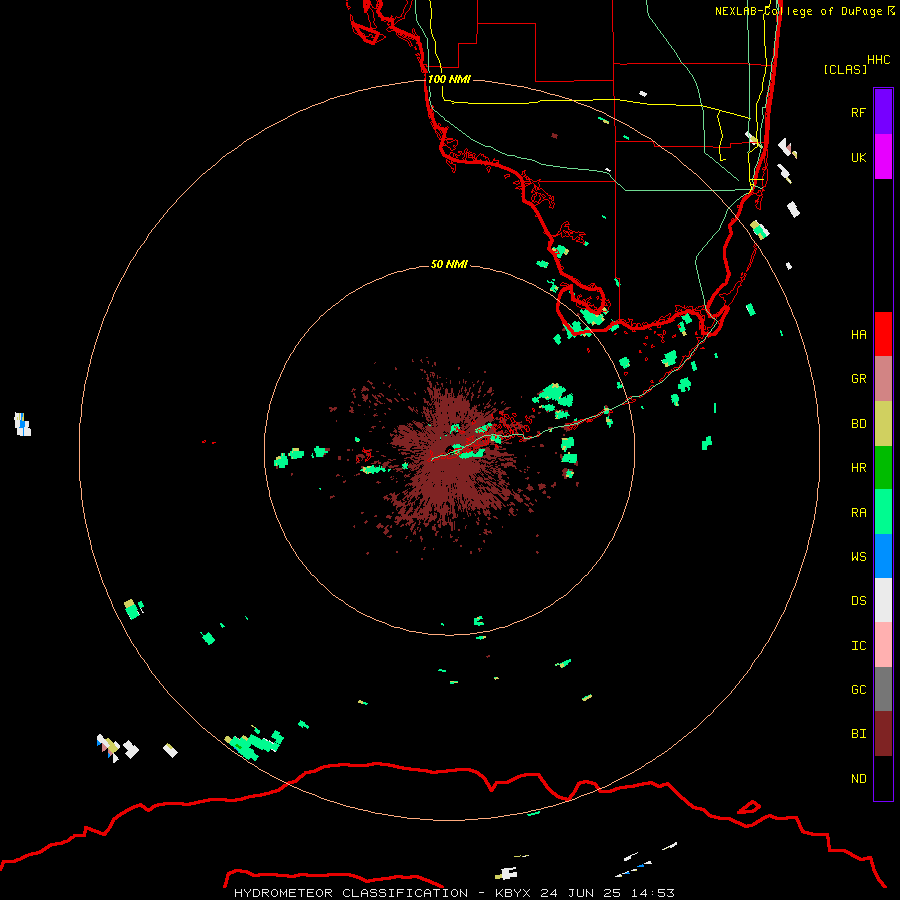This screenshot has width=900, height=900.
Task: Click the NEXLAB-College of DuPage credit
Action: pos(798,11)
